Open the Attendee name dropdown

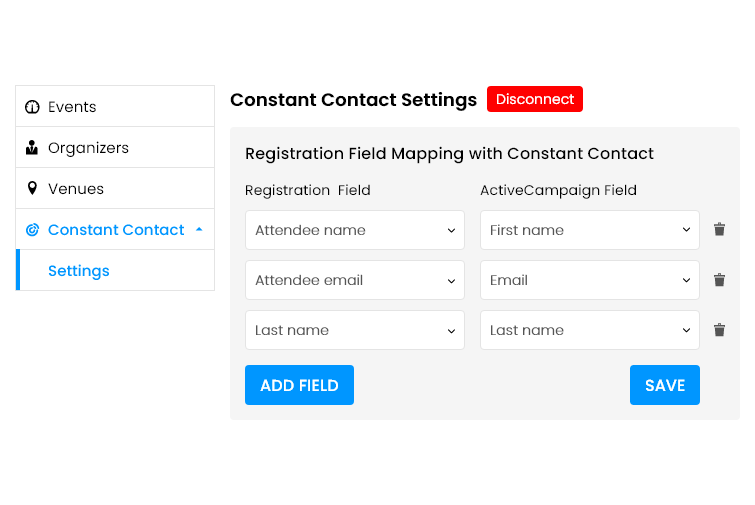(x=355, y=230)
